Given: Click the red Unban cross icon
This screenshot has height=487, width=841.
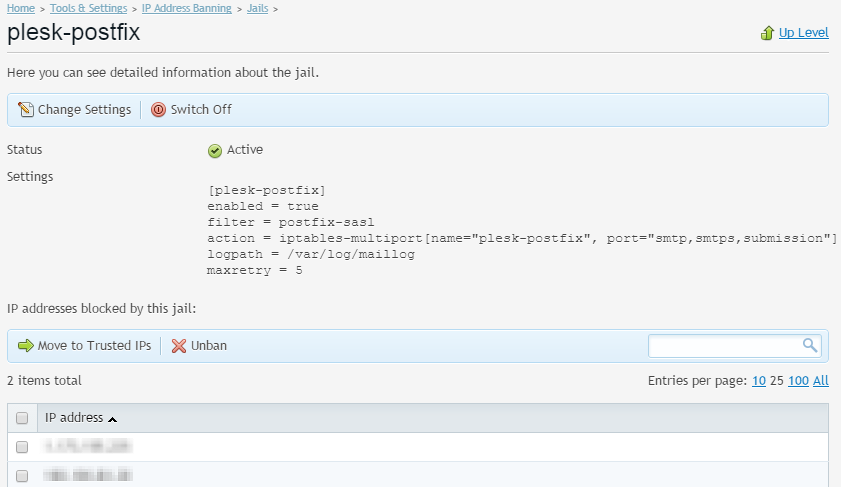Looking at the screenshot, I should point(179,346).
